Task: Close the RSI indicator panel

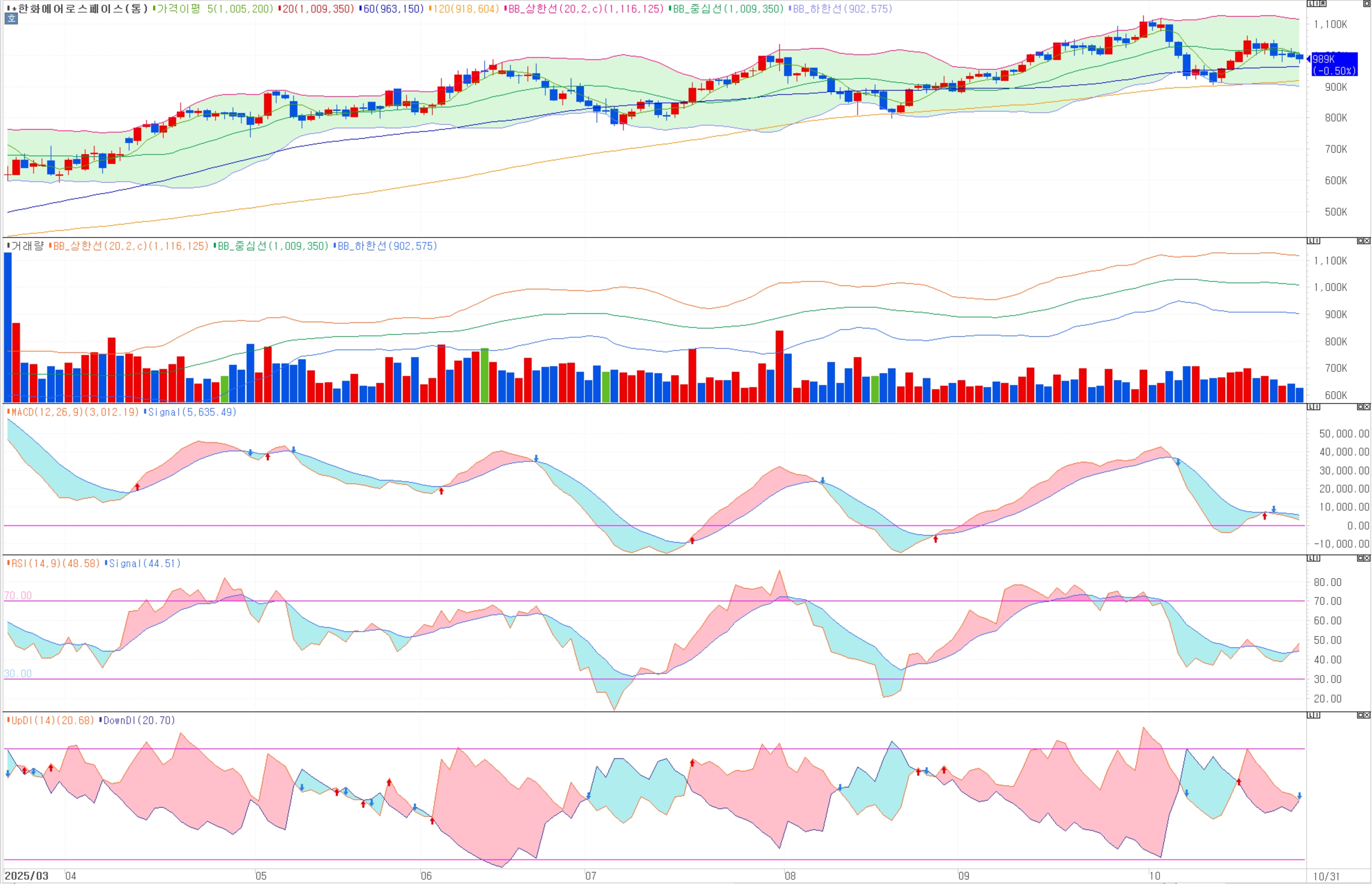Action: 1367,558
